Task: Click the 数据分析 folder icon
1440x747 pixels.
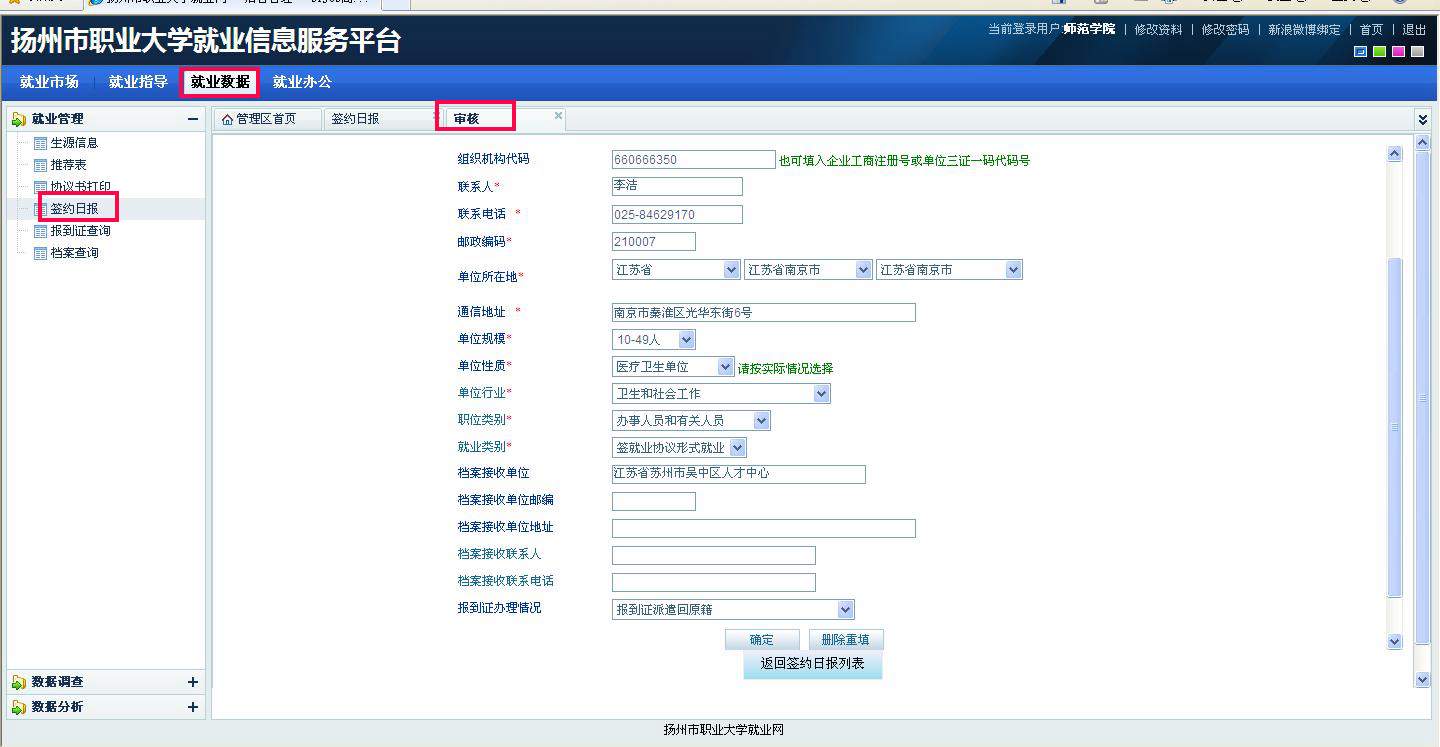Action: click(19, 707)
